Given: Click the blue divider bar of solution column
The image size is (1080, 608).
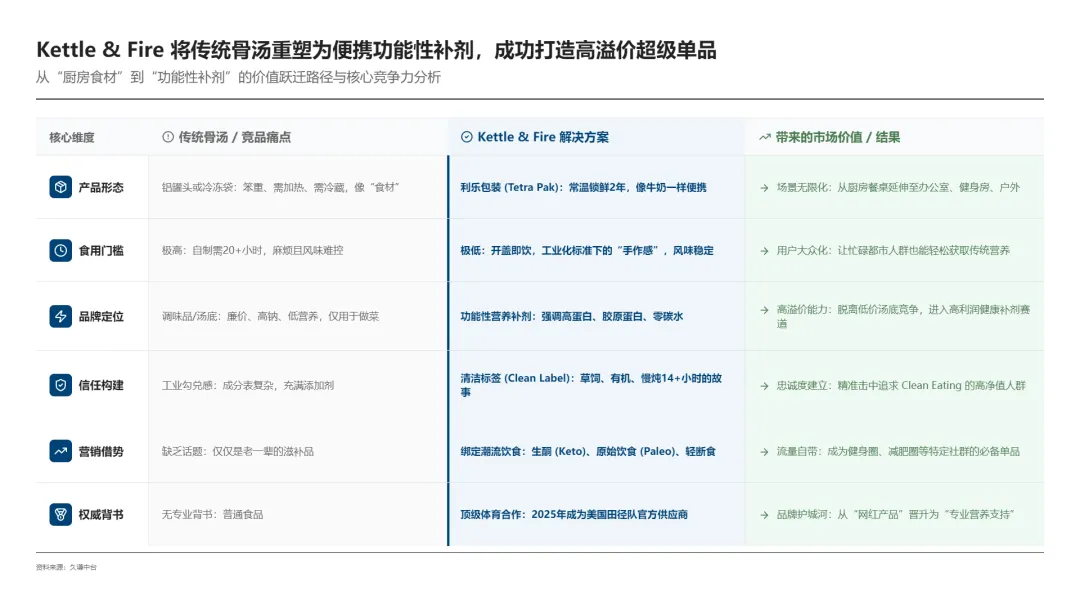Looking at the screenshot, I should tap(447, 350).
